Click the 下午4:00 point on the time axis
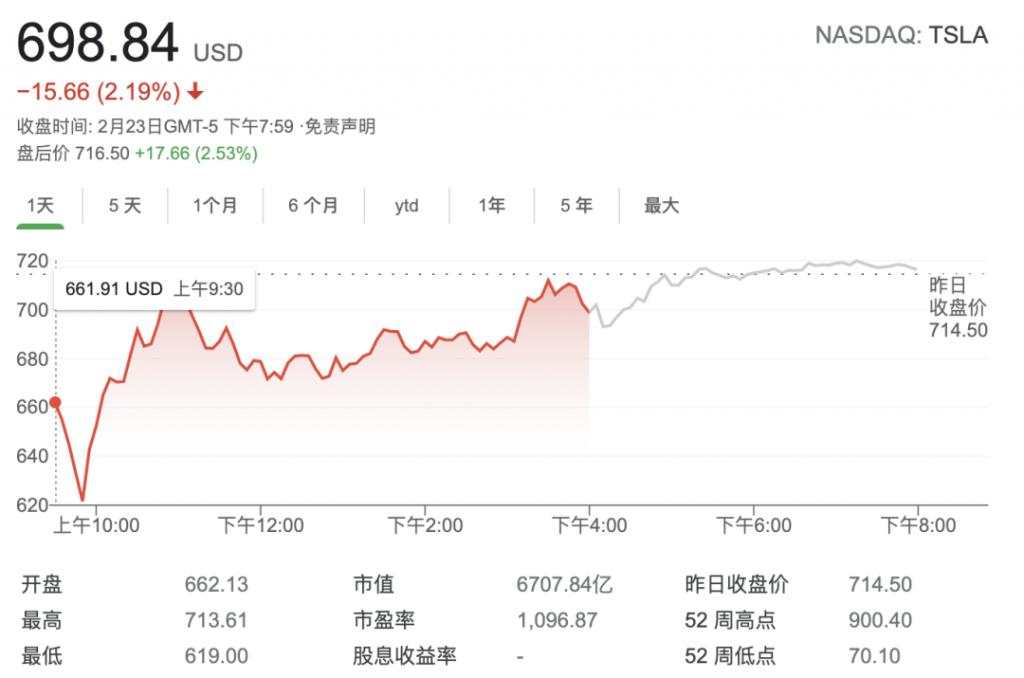This screenshot has height=678, width=1024. pyautogui.click(x=589, y=525)
